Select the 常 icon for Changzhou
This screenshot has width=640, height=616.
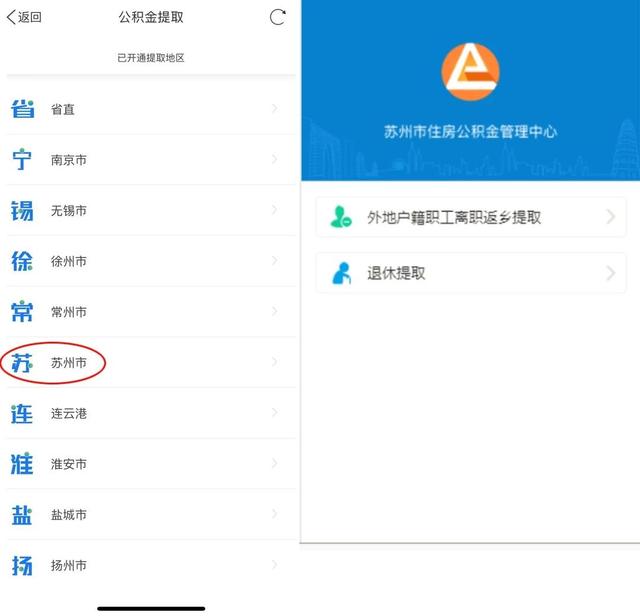pyautogui.click(x=22, y=312)
